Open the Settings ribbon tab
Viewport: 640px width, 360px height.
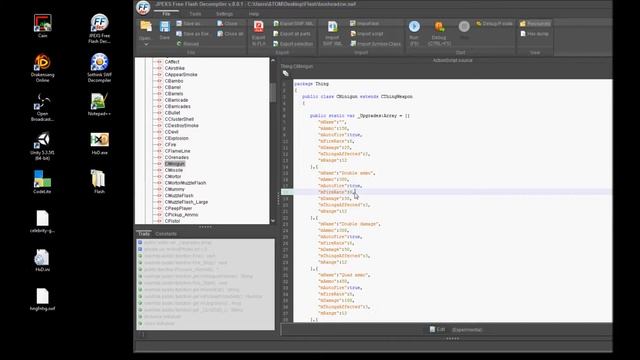pos(224,14)
